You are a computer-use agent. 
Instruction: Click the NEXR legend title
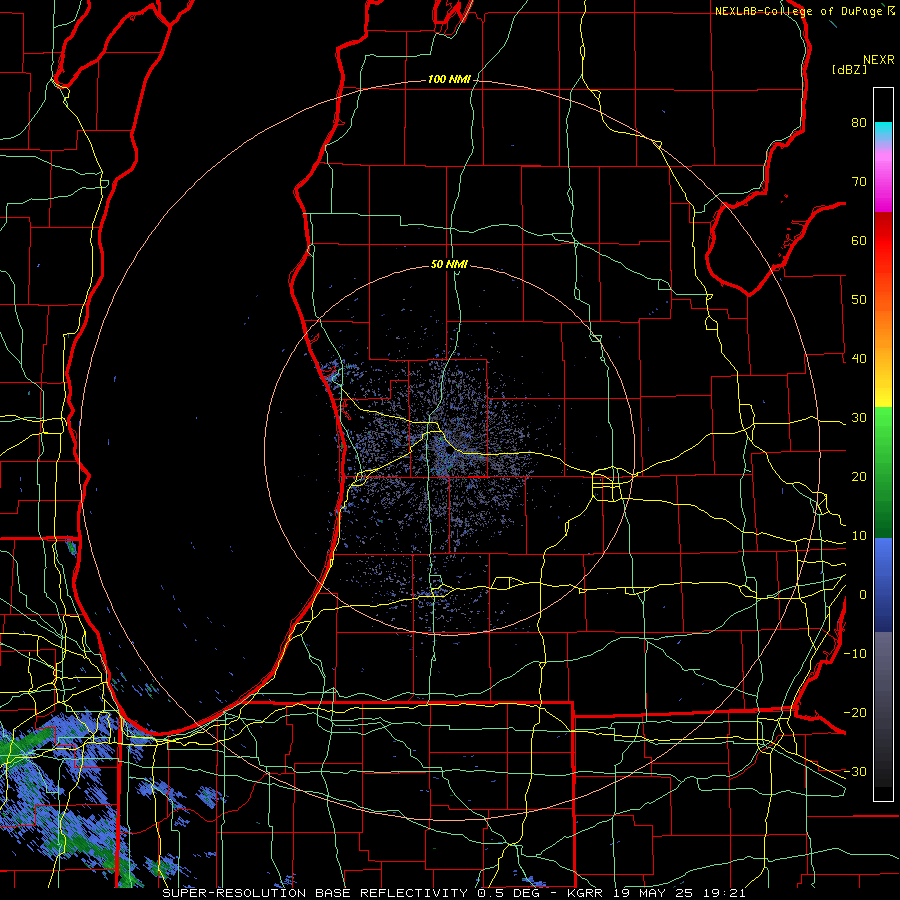879,60
